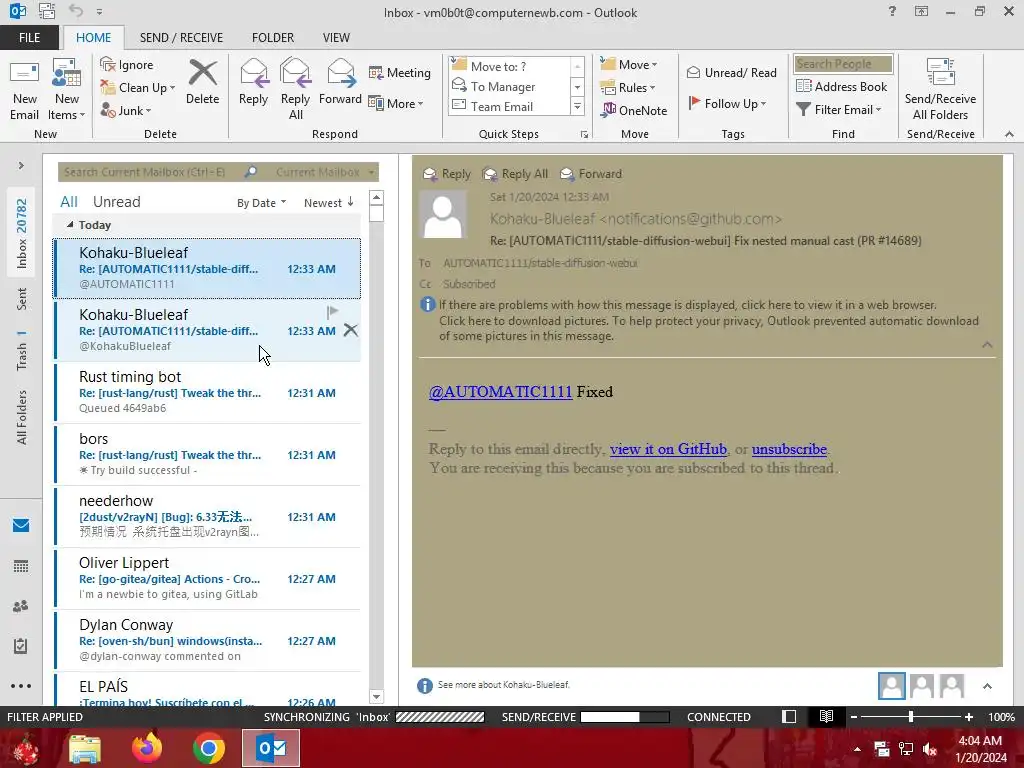Viewport: 1024px width, 768px height.
Task: Open the email from bors
Action: [x=208, y=454]
